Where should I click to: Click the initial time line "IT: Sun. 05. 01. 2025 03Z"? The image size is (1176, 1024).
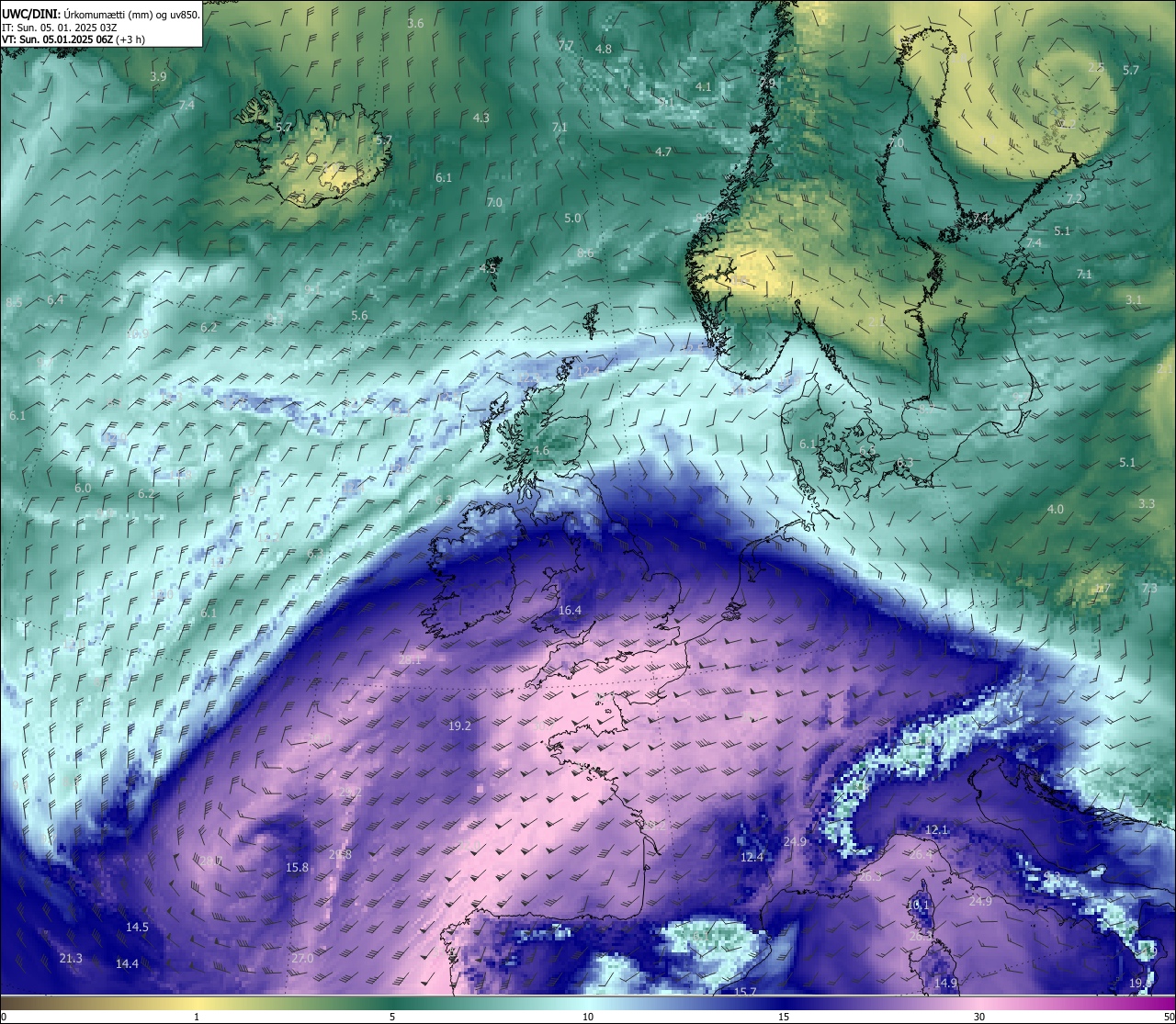click(x=60, y=28)
